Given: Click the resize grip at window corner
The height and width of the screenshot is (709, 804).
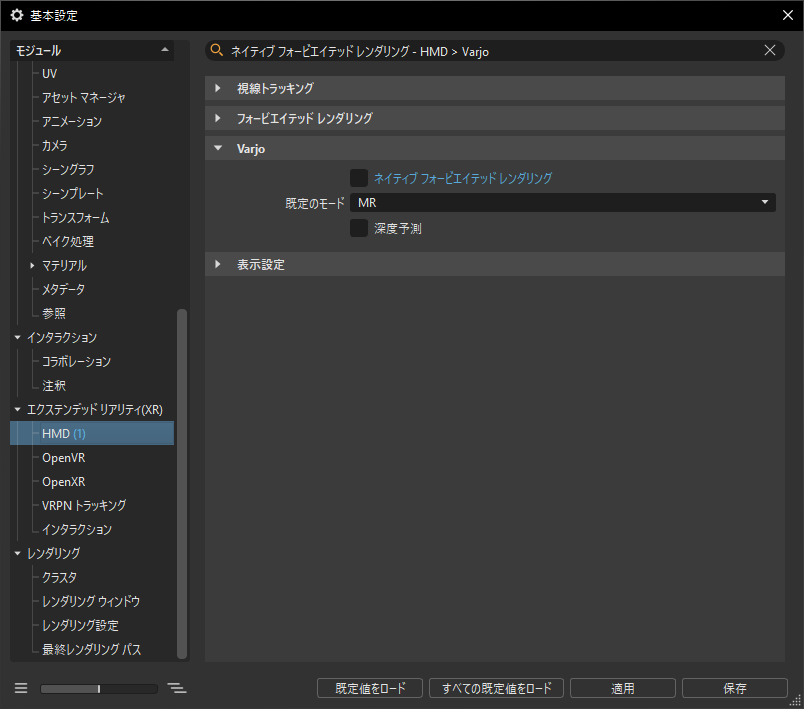Looking at the screenshot, I should coord(795,701).
